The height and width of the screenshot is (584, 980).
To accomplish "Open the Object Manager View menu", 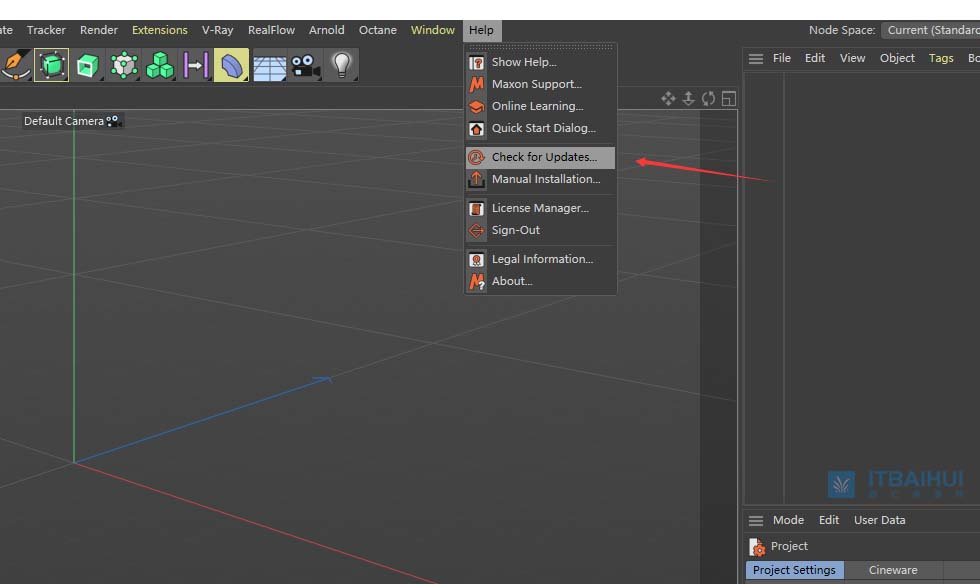I will click(x=852, y=58).
